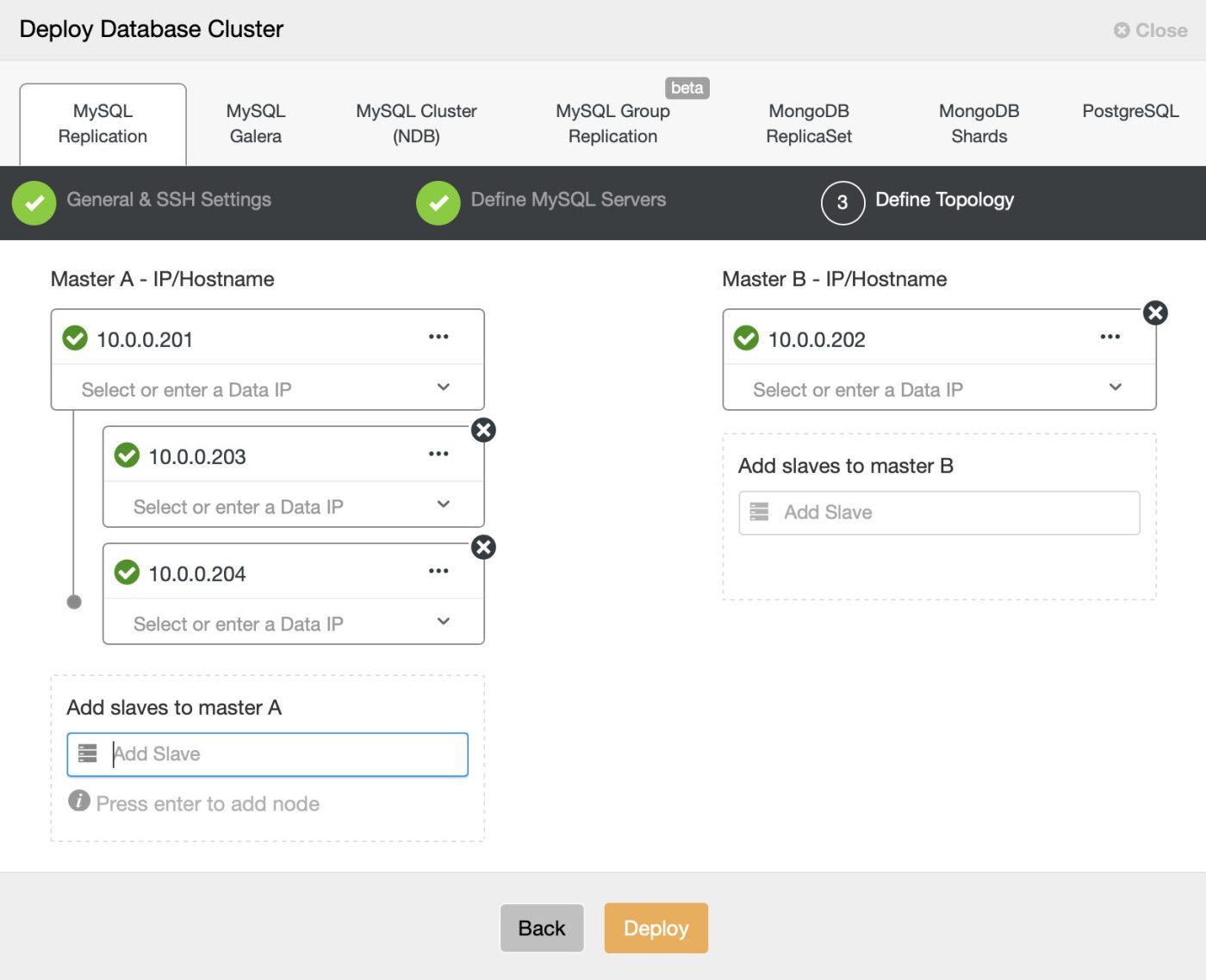Select the MongoDB ReplicaSet tab
This screenshot has height=980, width=1206.
coord(808,123)
